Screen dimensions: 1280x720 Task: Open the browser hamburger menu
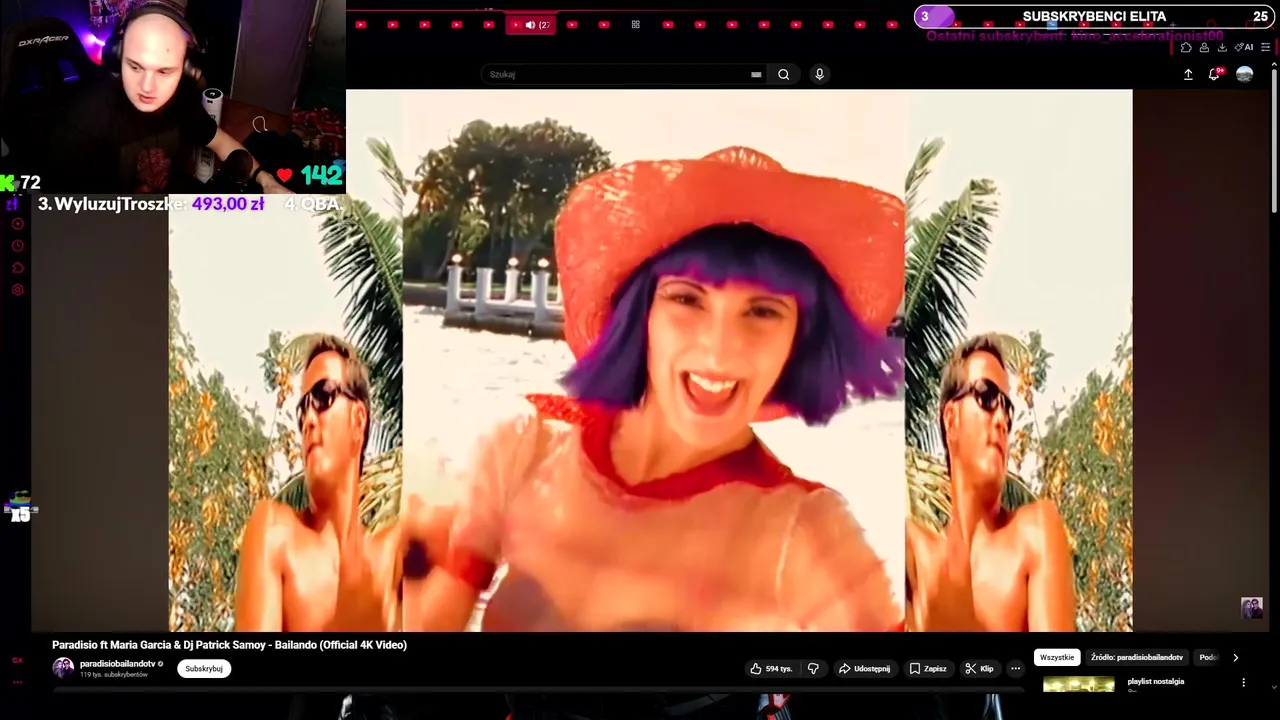click(x=1266, y=47)
